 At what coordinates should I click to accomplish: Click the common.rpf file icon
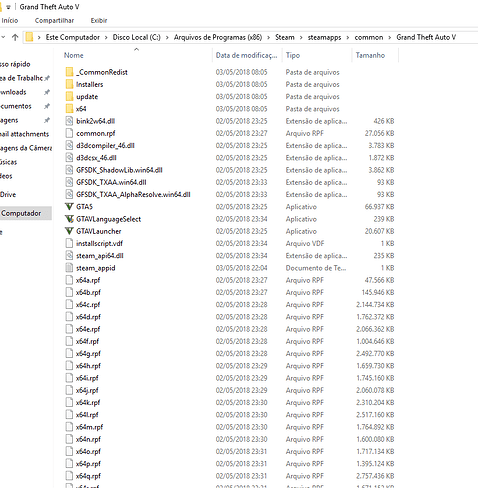[x=69, y=133]
